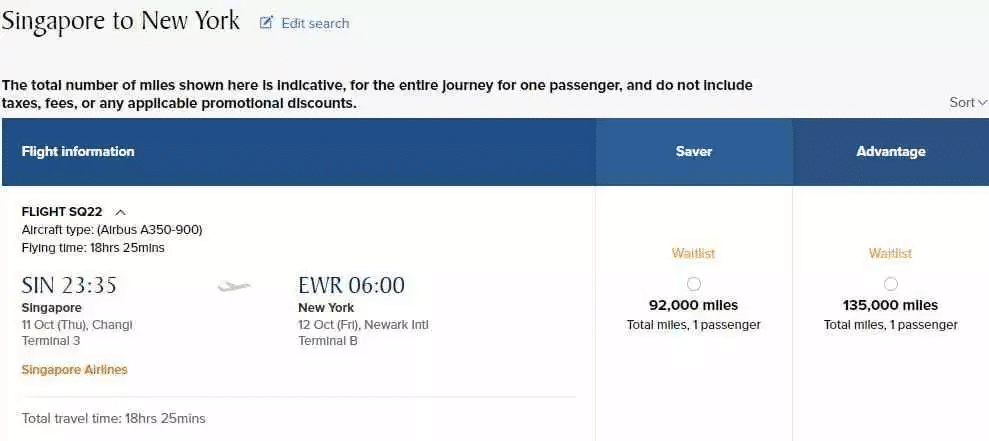Screen dimensions: 989x441
Task: Open the Edit search link
Action: (315, 23)
